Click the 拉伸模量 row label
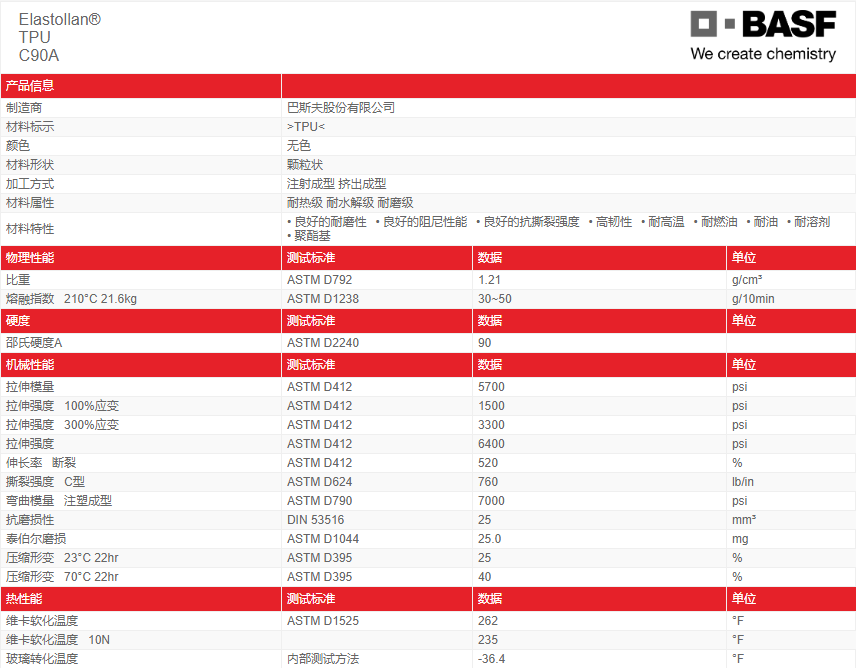856x668 pixels. 30,386
